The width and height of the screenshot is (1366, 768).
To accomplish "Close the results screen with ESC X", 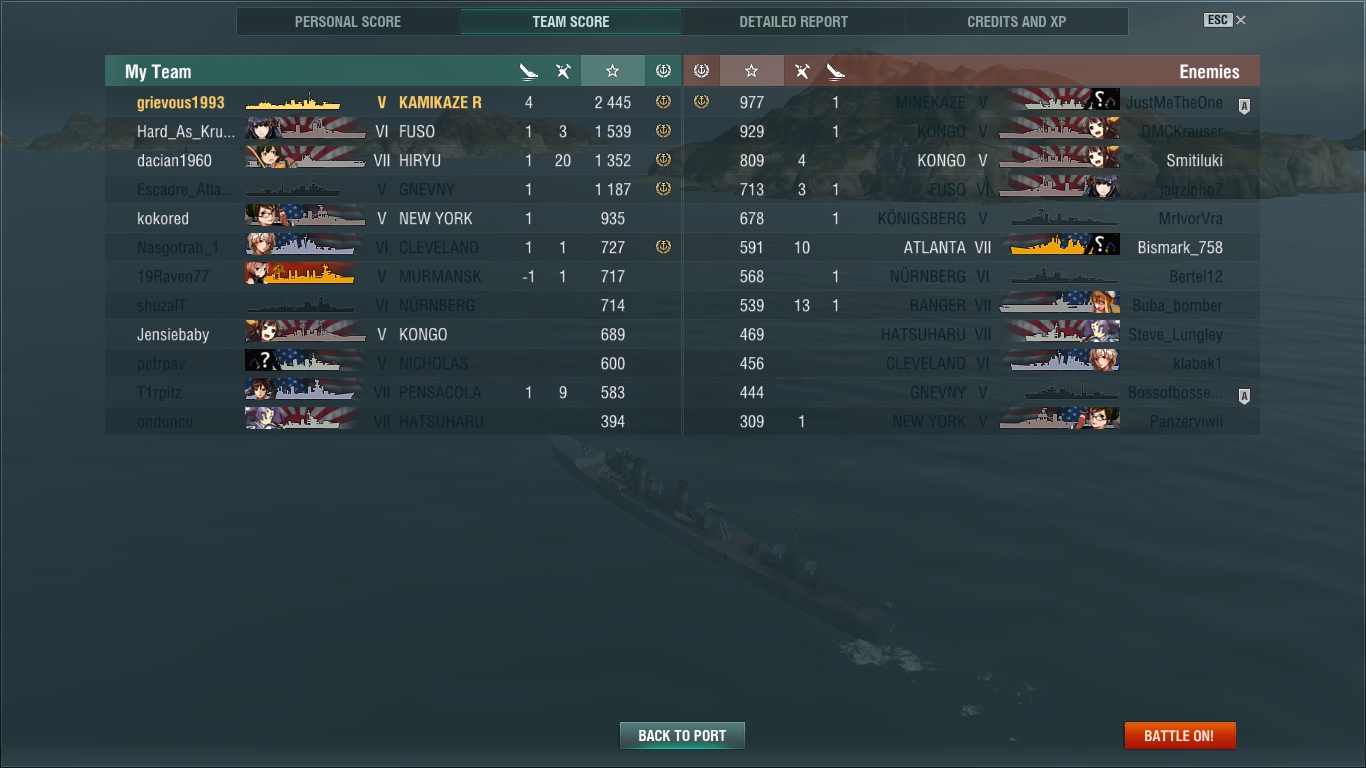I will coord(1225,20).
